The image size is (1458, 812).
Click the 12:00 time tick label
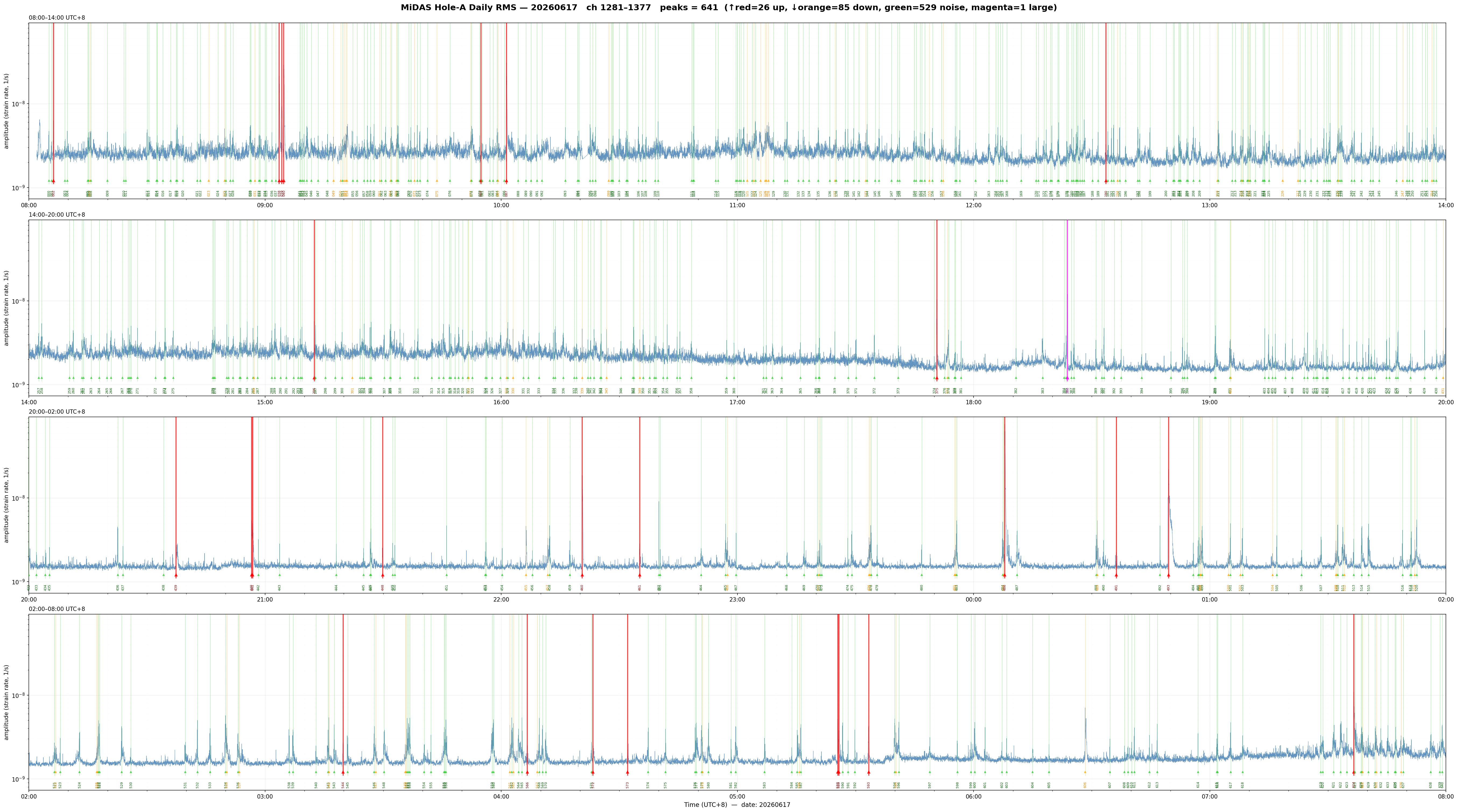(x=974, y=205)
